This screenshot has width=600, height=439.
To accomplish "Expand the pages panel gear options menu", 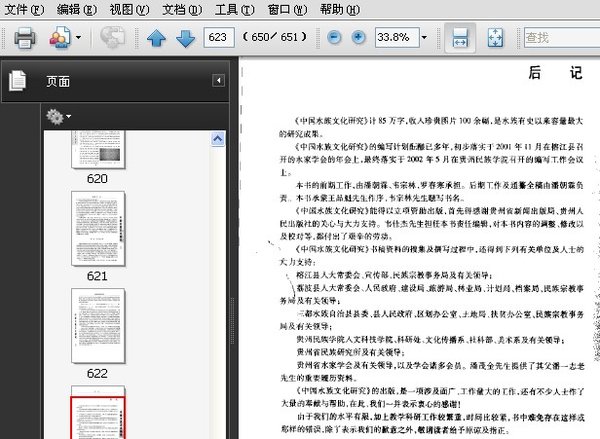I will click(x=59, y=117).
